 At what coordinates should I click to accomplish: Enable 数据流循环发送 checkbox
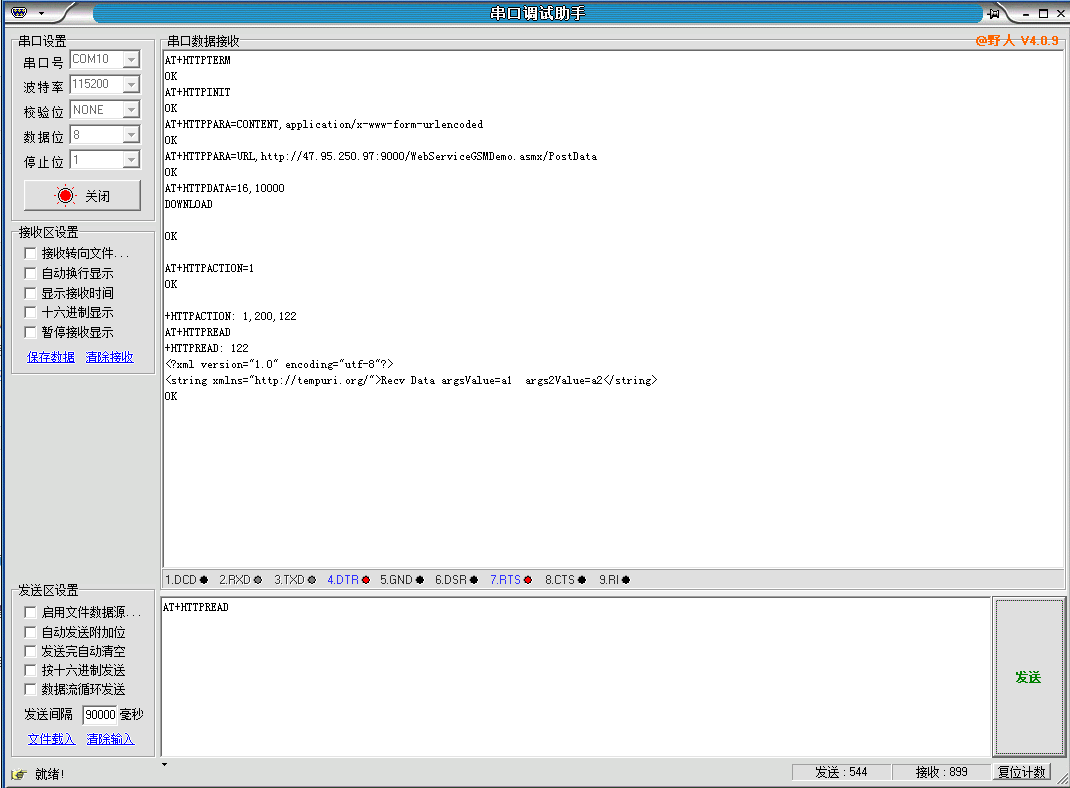[30, 689]
